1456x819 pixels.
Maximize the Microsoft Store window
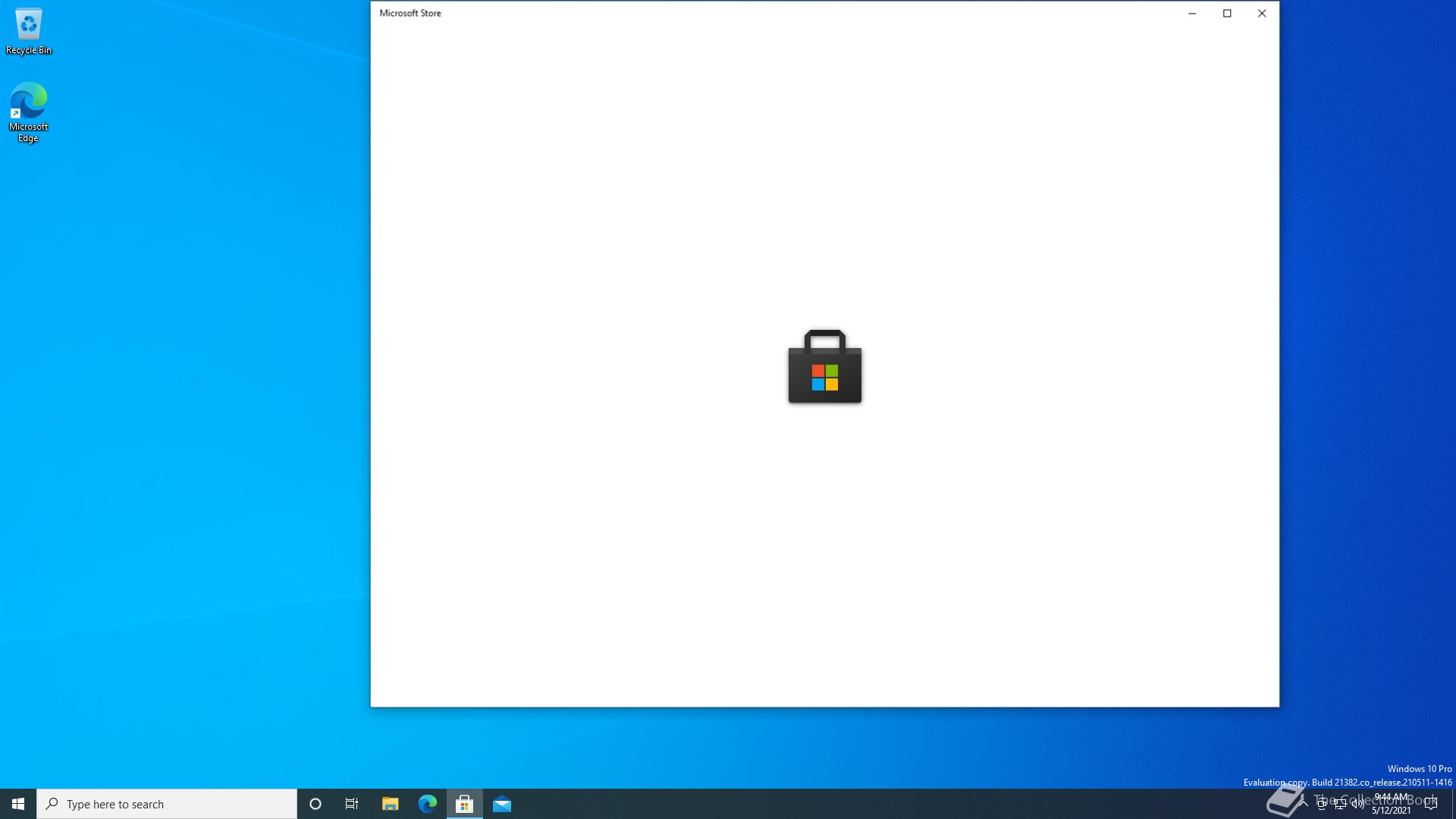(1227, 13)
